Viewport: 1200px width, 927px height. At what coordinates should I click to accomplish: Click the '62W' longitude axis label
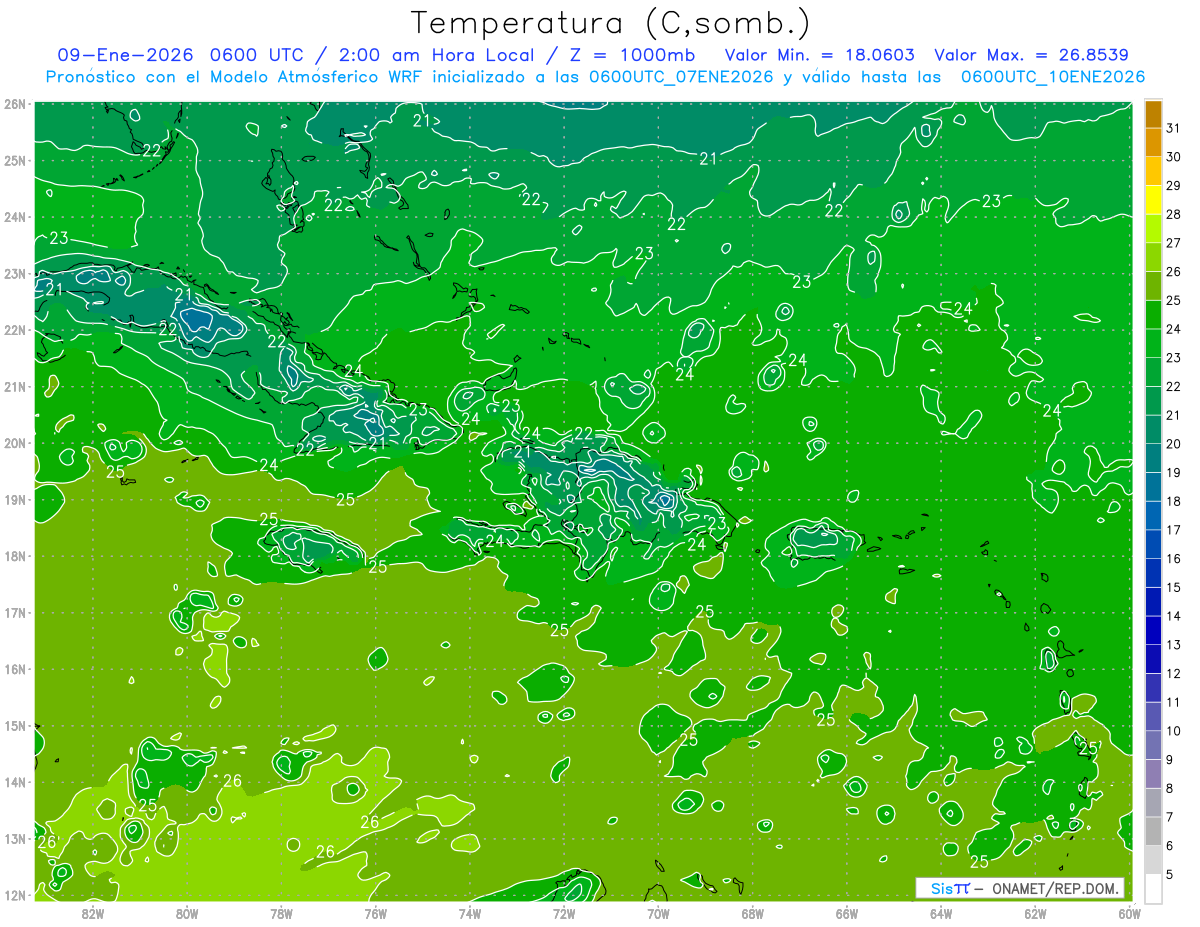pyautogui.click(x=1035, y=913)
